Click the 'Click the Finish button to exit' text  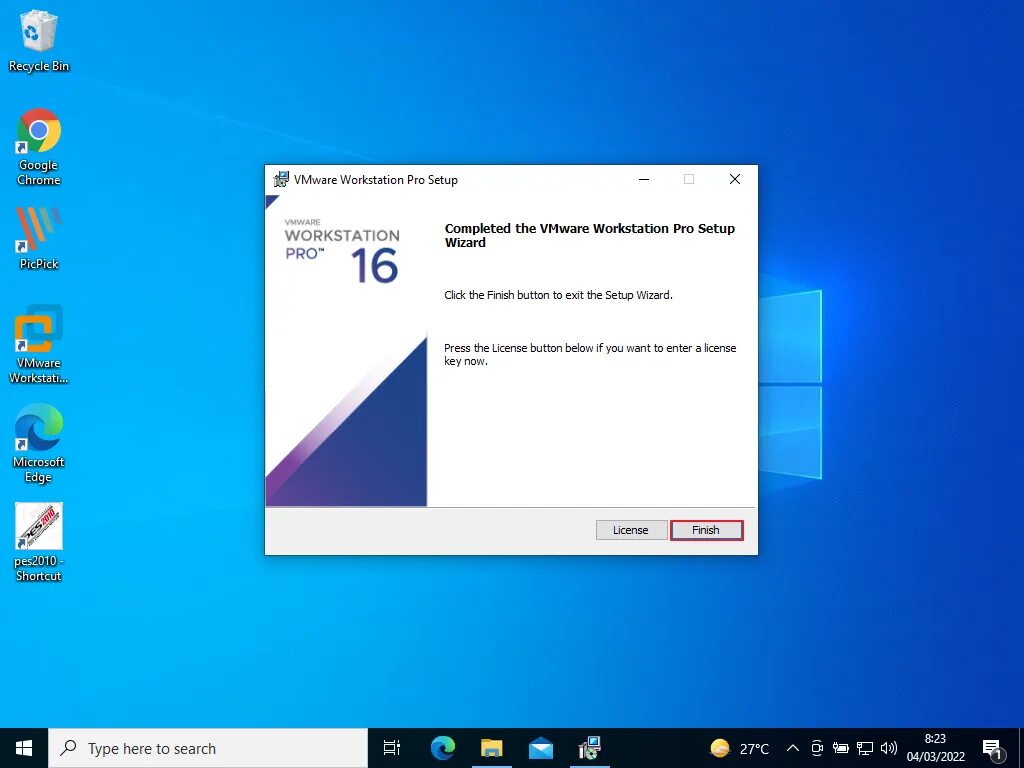(x=558, y=295)
